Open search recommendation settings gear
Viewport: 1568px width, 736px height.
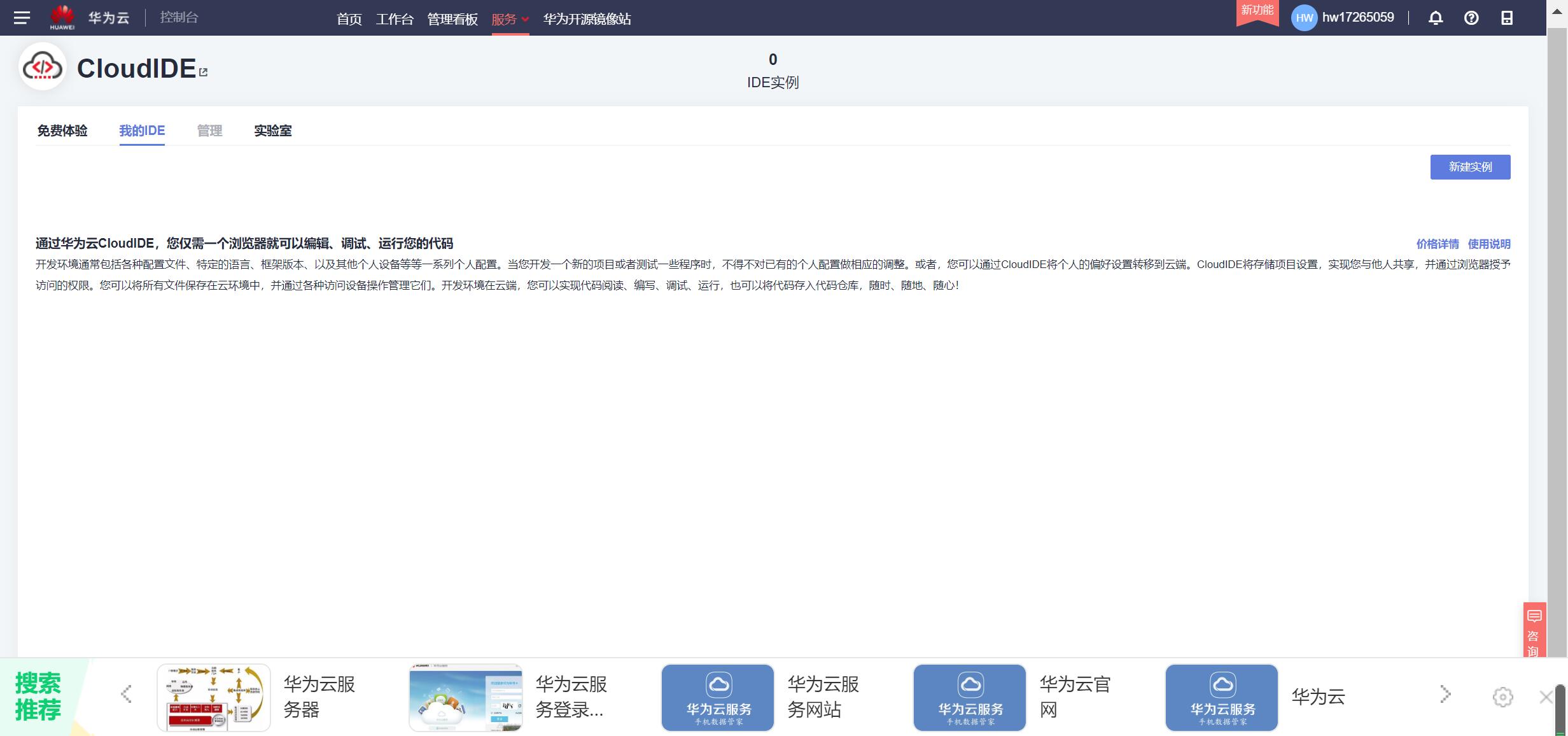tap(1502, 697)
